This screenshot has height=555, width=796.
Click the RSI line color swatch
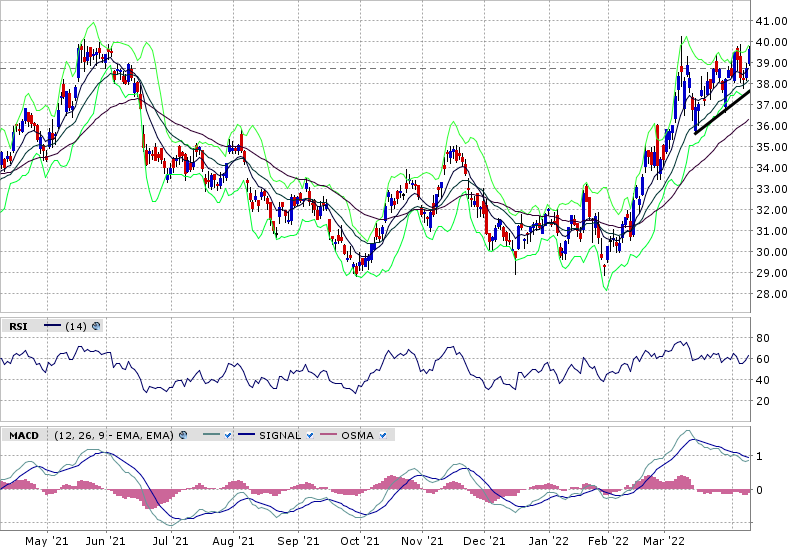click(52, 326)
